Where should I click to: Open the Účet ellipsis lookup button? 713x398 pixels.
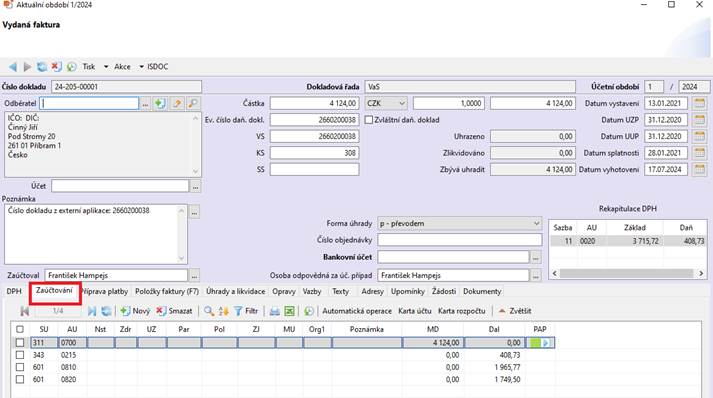tap(196, 186)
